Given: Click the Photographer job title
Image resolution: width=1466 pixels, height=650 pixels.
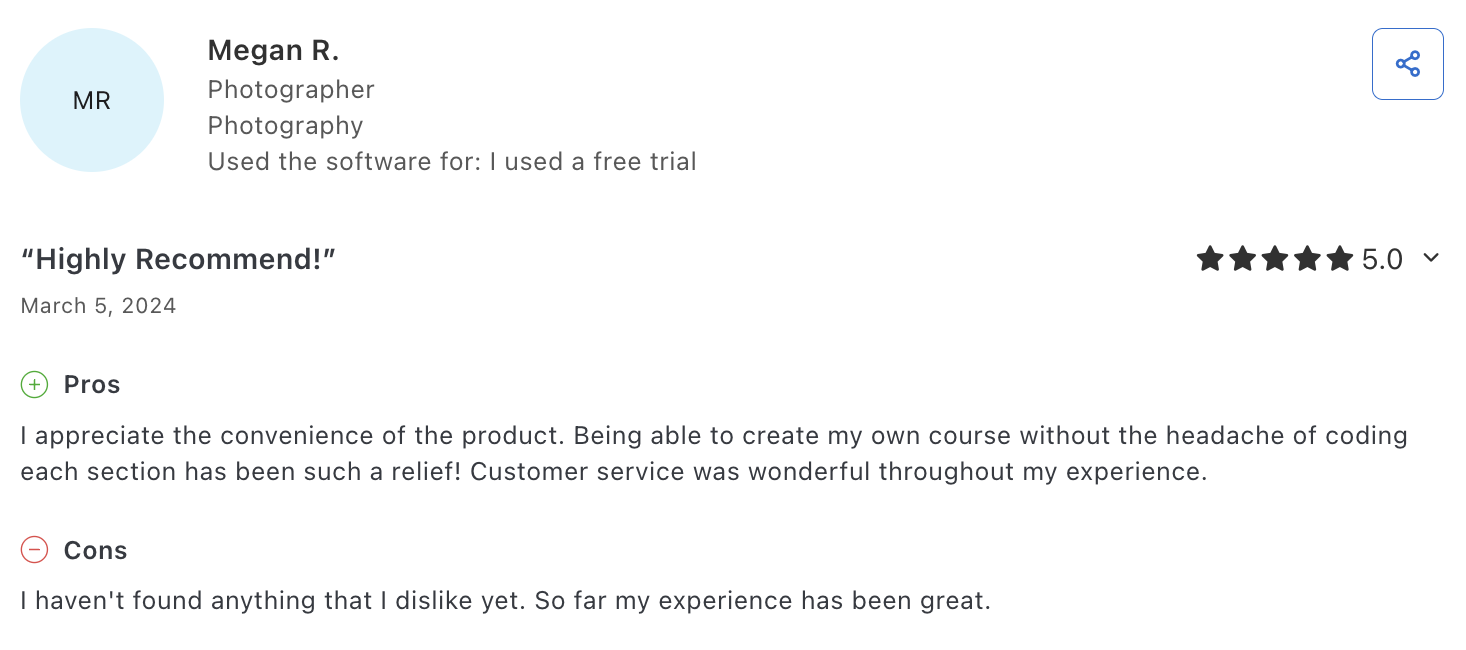Looking at the screenshot, I should [291, 89].
